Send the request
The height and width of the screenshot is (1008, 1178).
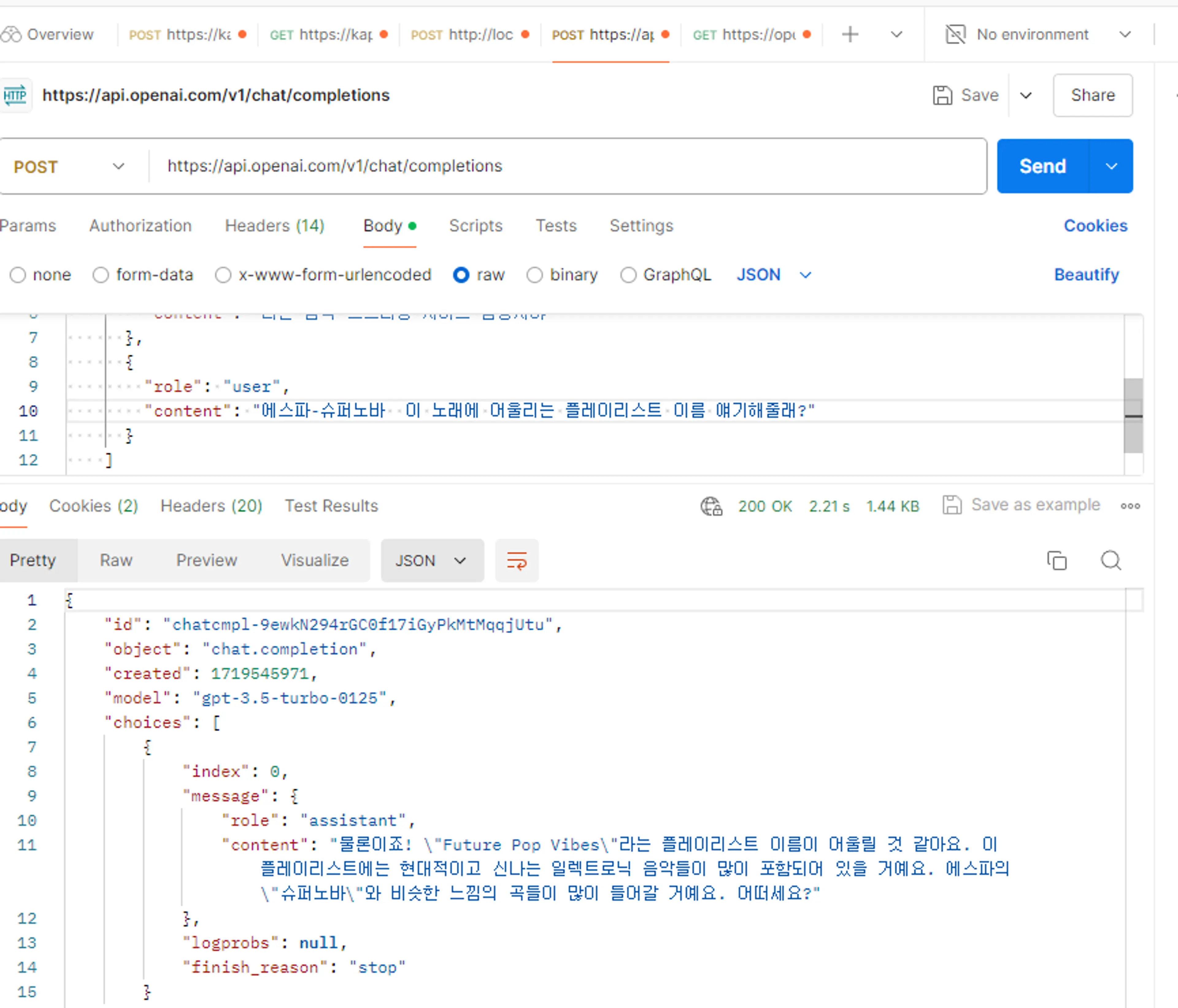[x=1042, y=166]
